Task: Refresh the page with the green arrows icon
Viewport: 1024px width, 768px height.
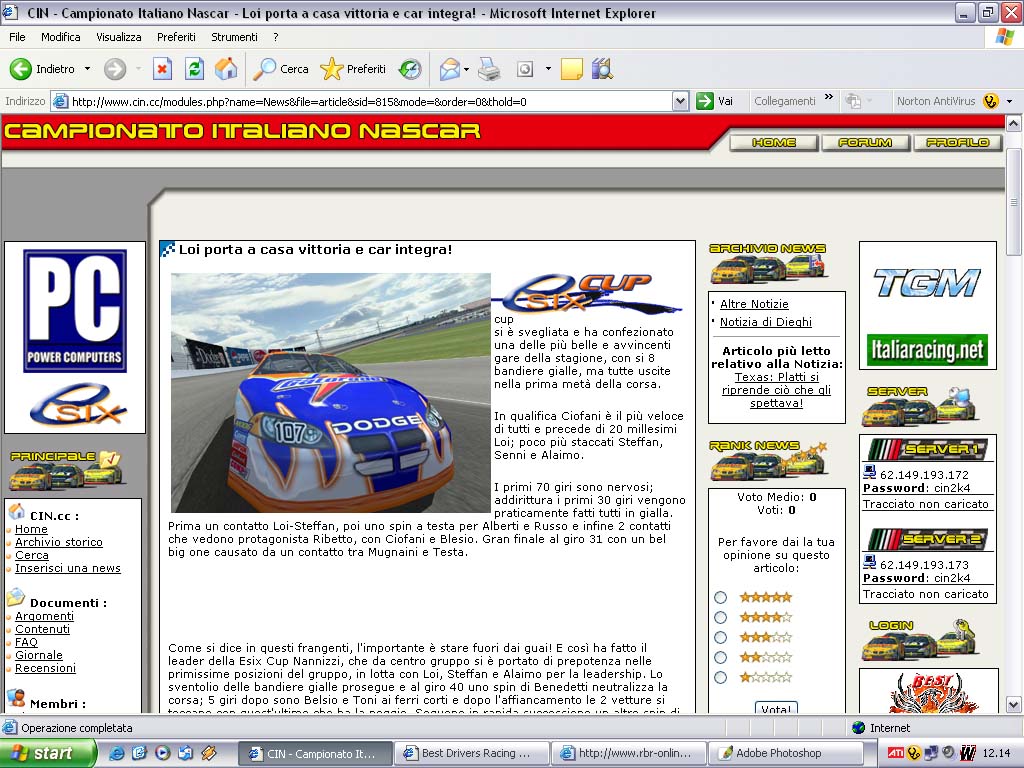Action: (194, 69)
